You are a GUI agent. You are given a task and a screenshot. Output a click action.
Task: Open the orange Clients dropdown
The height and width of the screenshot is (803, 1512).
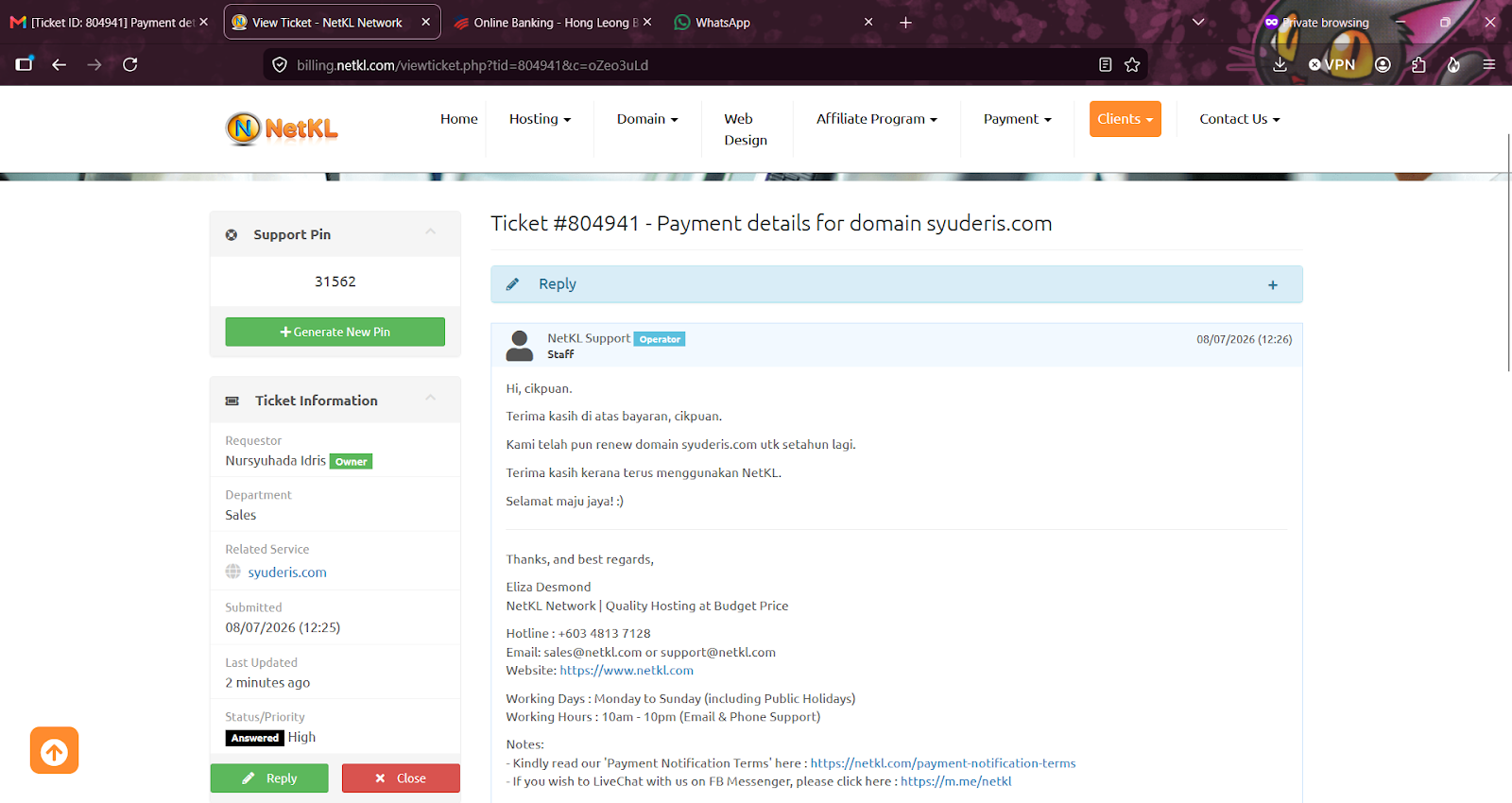[x=1125, y=119]
